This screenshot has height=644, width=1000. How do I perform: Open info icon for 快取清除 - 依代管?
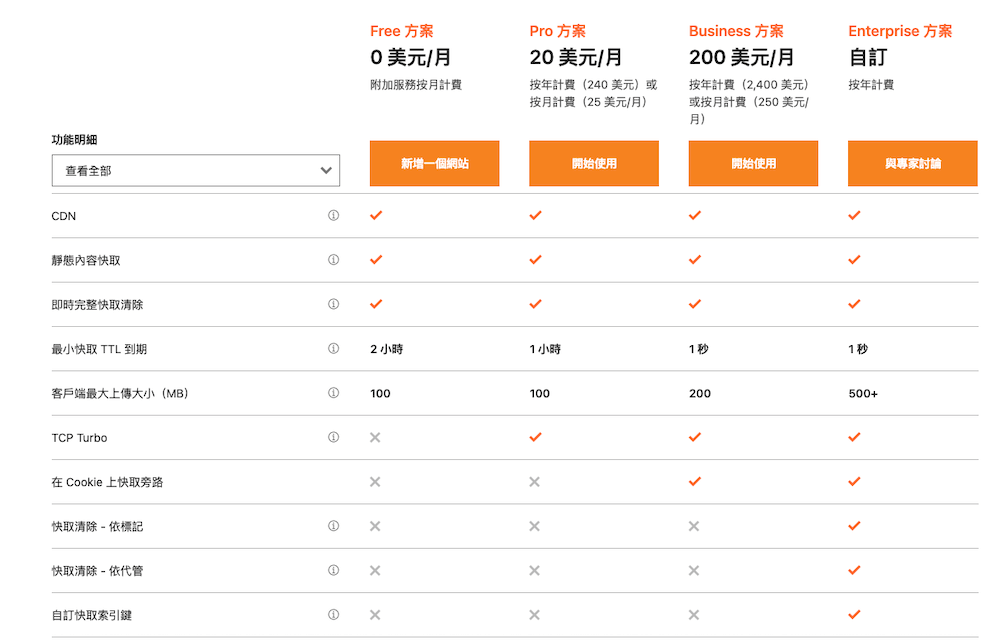333,570
